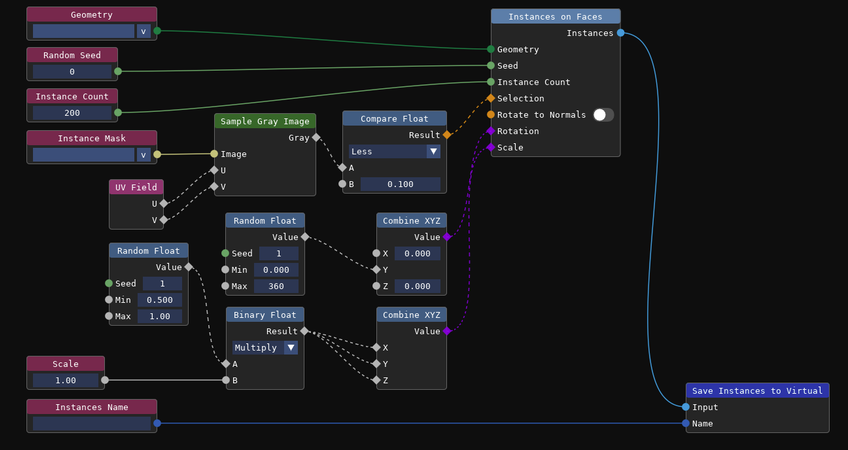The height and width of the screenshot is (450, 848).
Task: Select the Instance Count node header
Action: point(72,96)
